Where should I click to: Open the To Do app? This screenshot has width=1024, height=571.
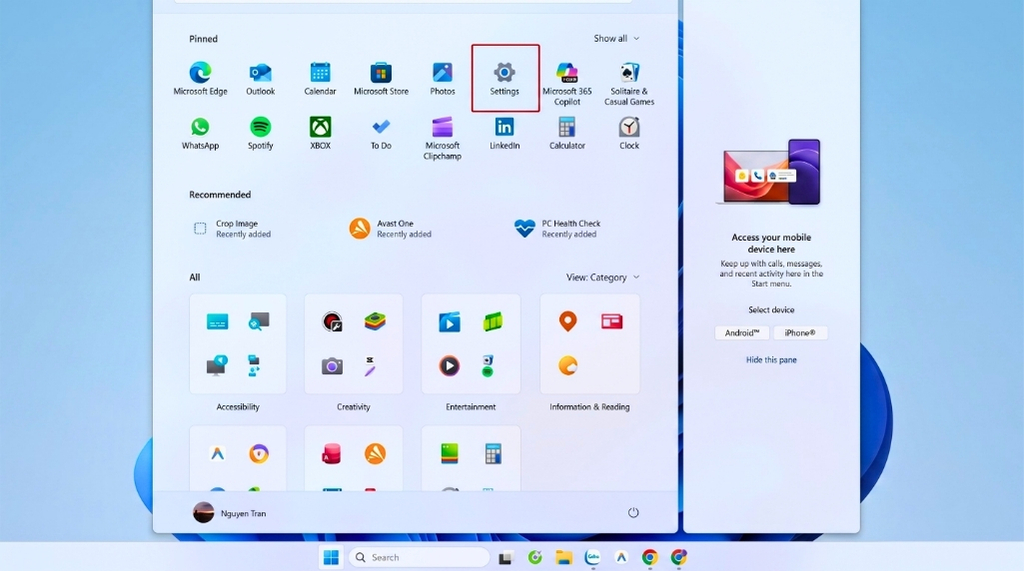coord(381,133)
